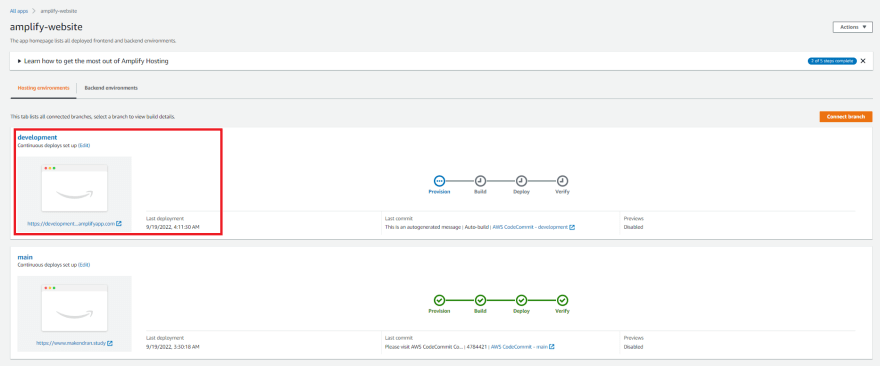880x366 pixels.
Task: Click main Verify completed check icon
Action: (562, 300)
